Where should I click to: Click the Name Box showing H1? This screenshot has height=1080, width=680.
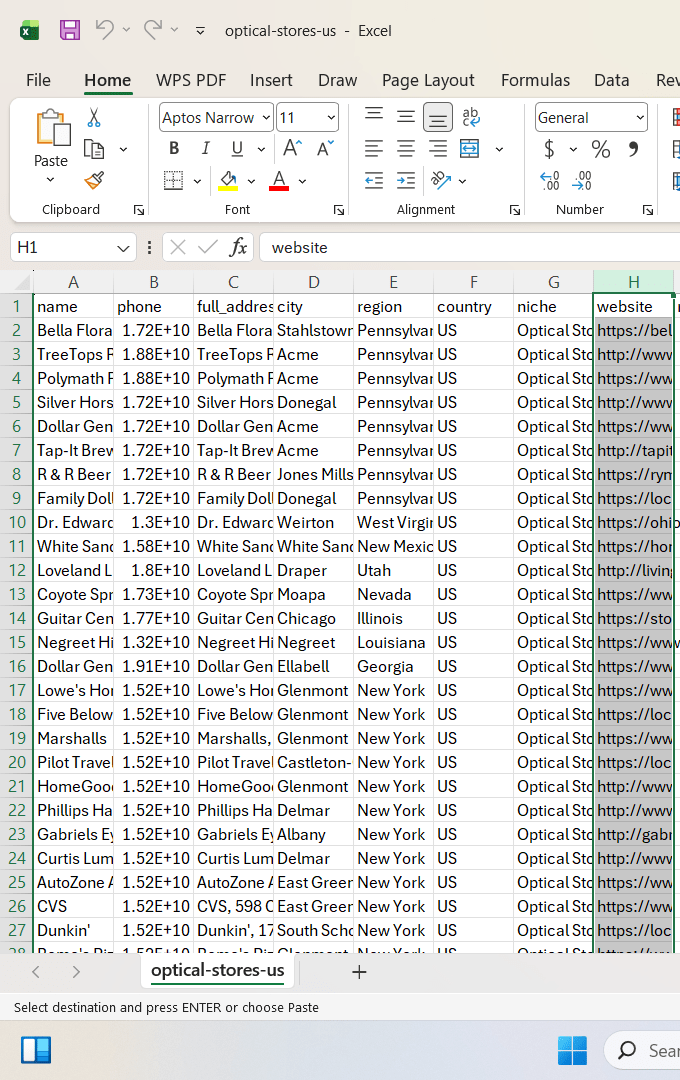72,247
